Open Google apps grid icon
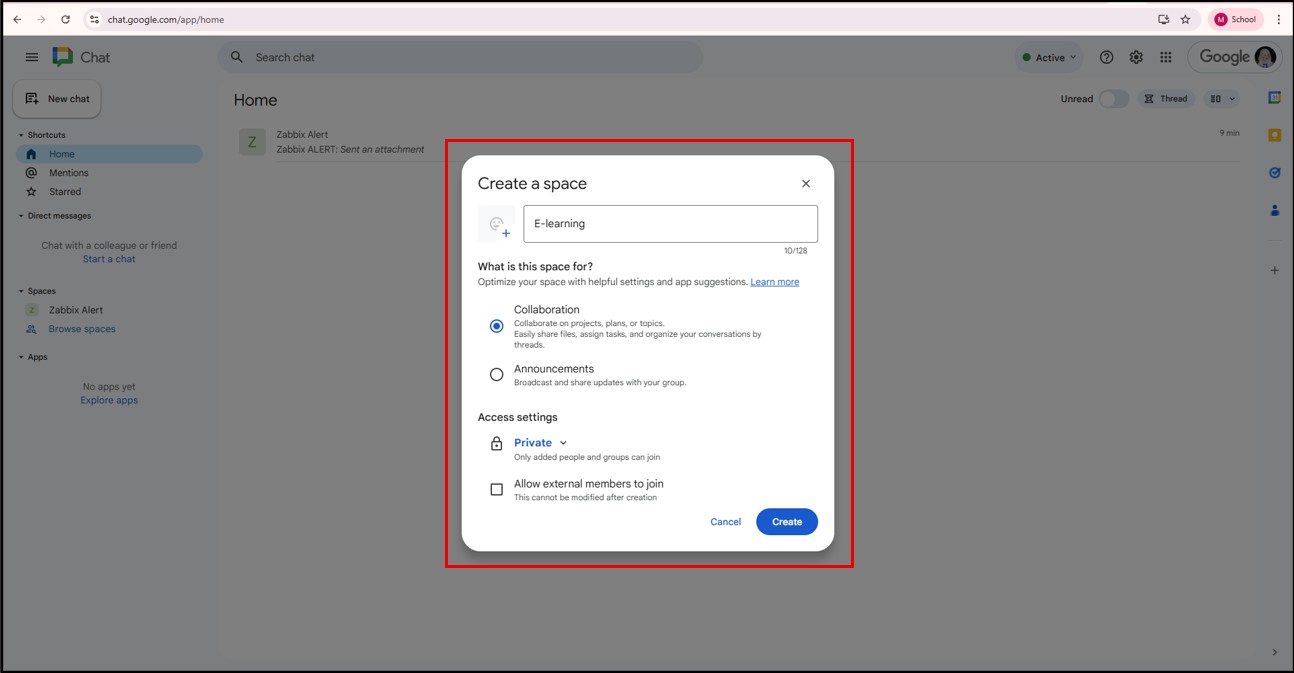This screenshot has width=1294, height=673. [1165, 58]
